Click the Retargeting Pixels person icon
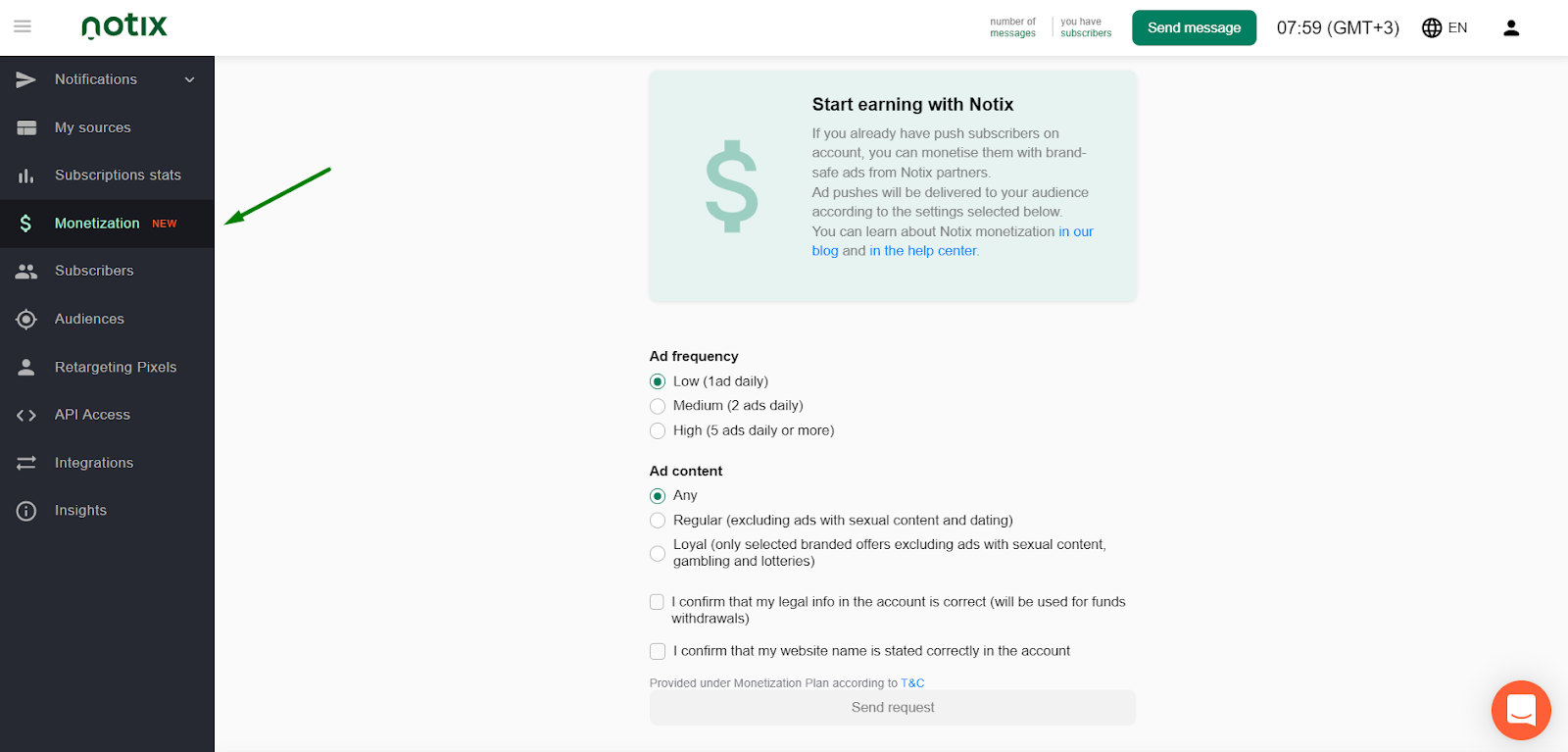This screenshot has height=752, width=1568. pyautogui.click(x=26, y=368)
